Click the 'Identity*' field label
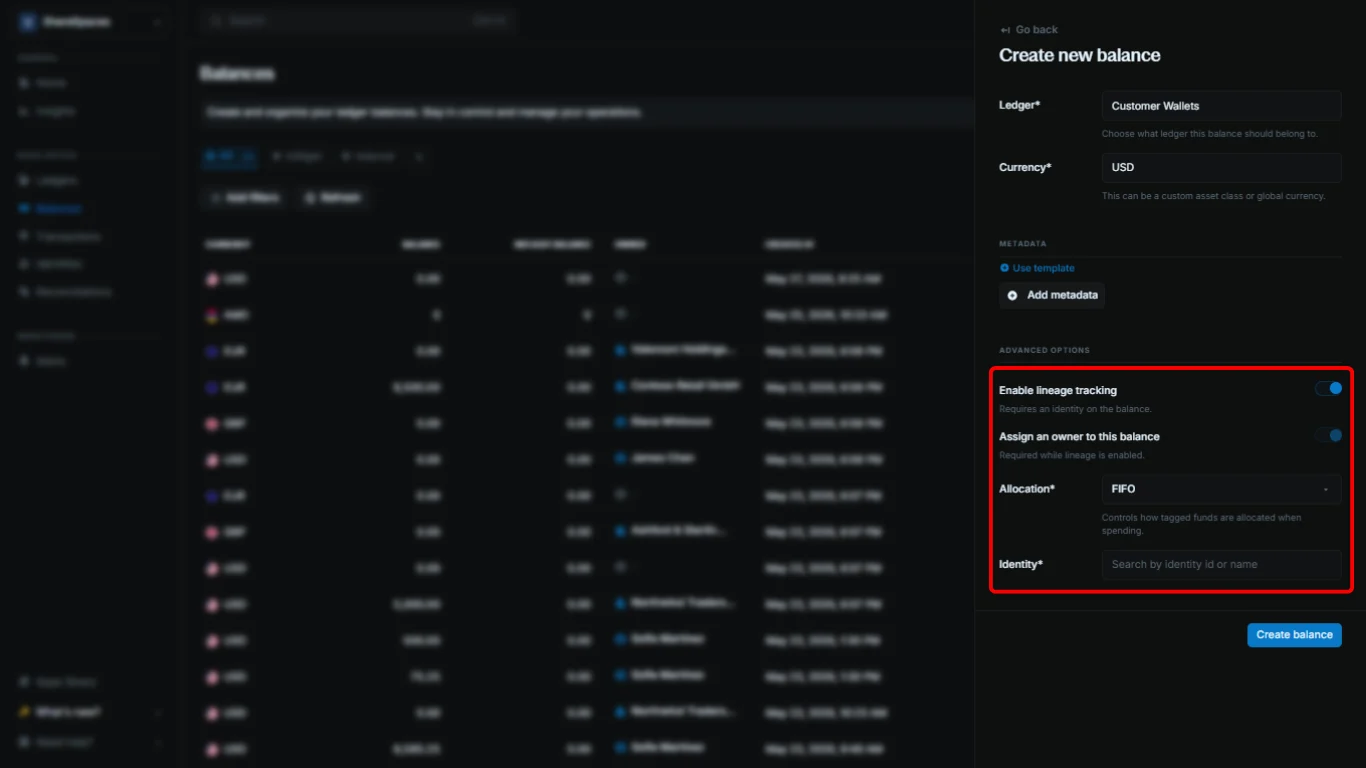 1021,564
